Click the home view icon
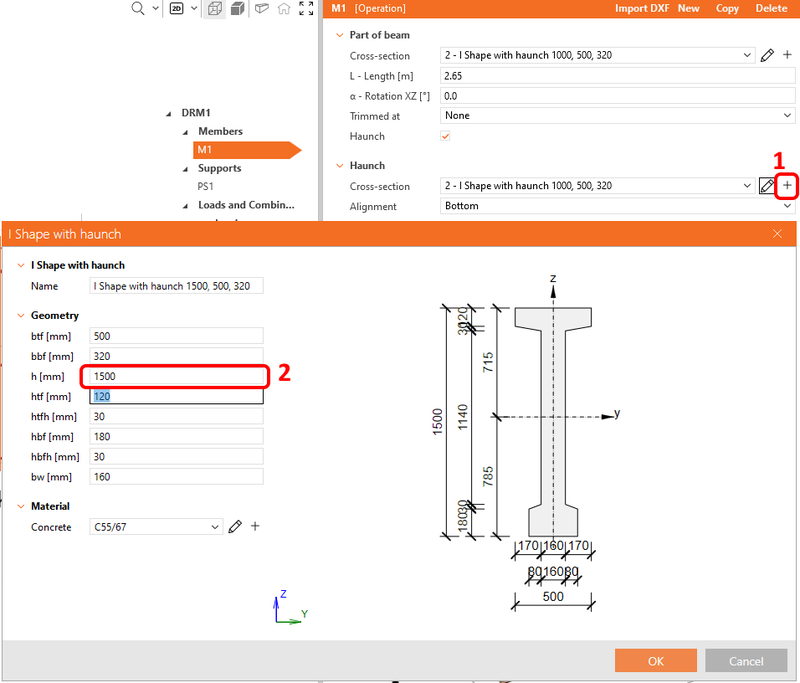The image size is (800, 683). [x=284, y=9]
